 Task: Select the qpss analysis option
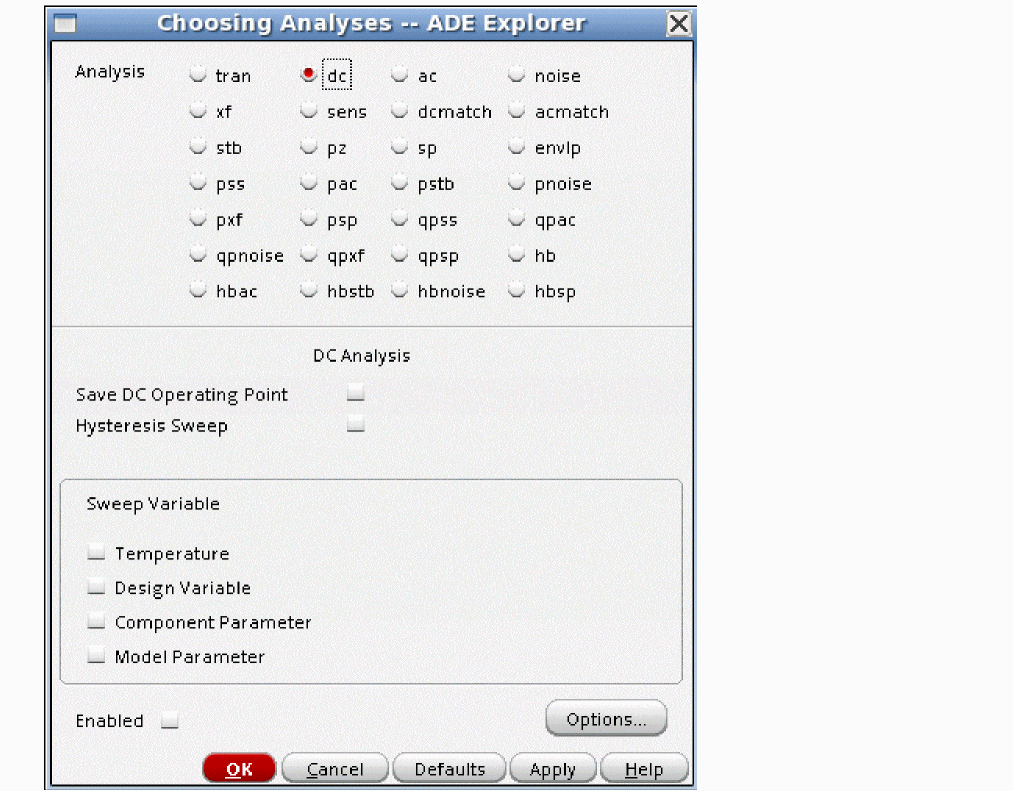point(400,220)
